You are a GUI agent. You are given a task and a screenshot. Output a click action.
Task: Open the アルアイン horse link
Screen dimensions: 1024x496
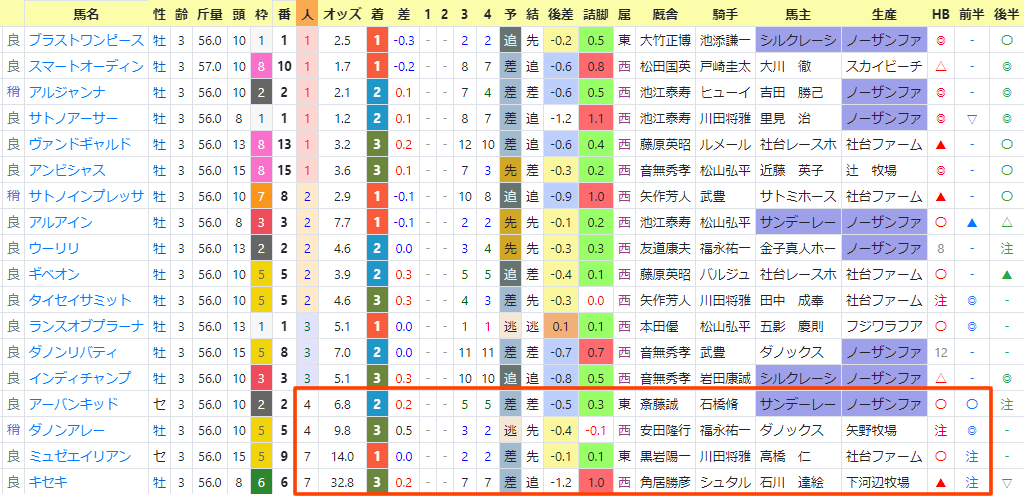pos(61,223)
